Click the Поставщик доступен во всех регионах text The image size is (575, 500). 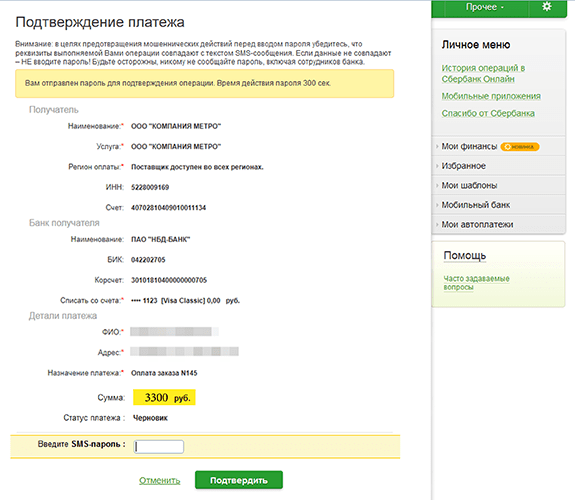pyautogui.click(x=197, y=167)
